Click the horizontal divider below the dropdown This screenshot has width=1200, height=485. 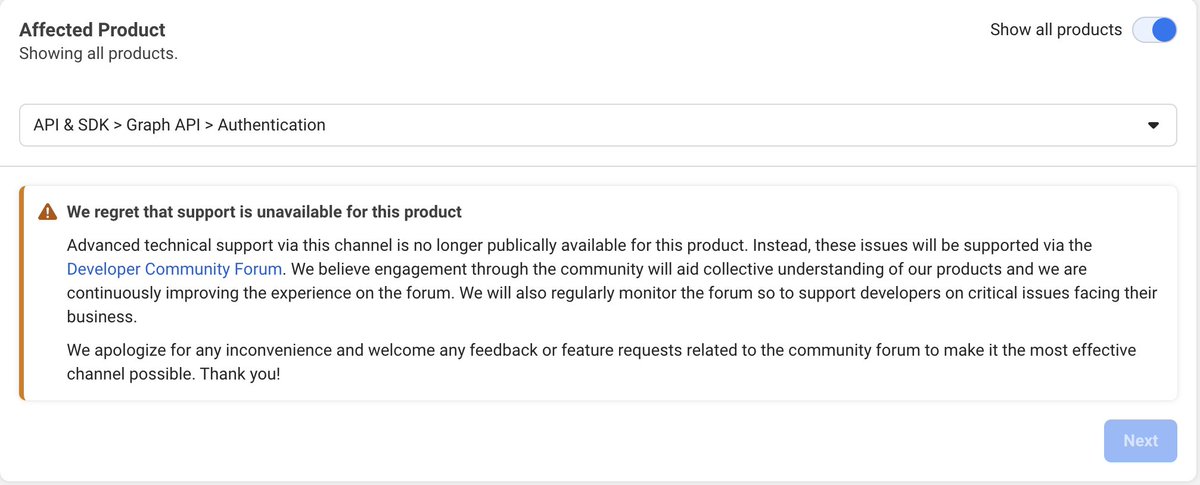click(598, 166)
